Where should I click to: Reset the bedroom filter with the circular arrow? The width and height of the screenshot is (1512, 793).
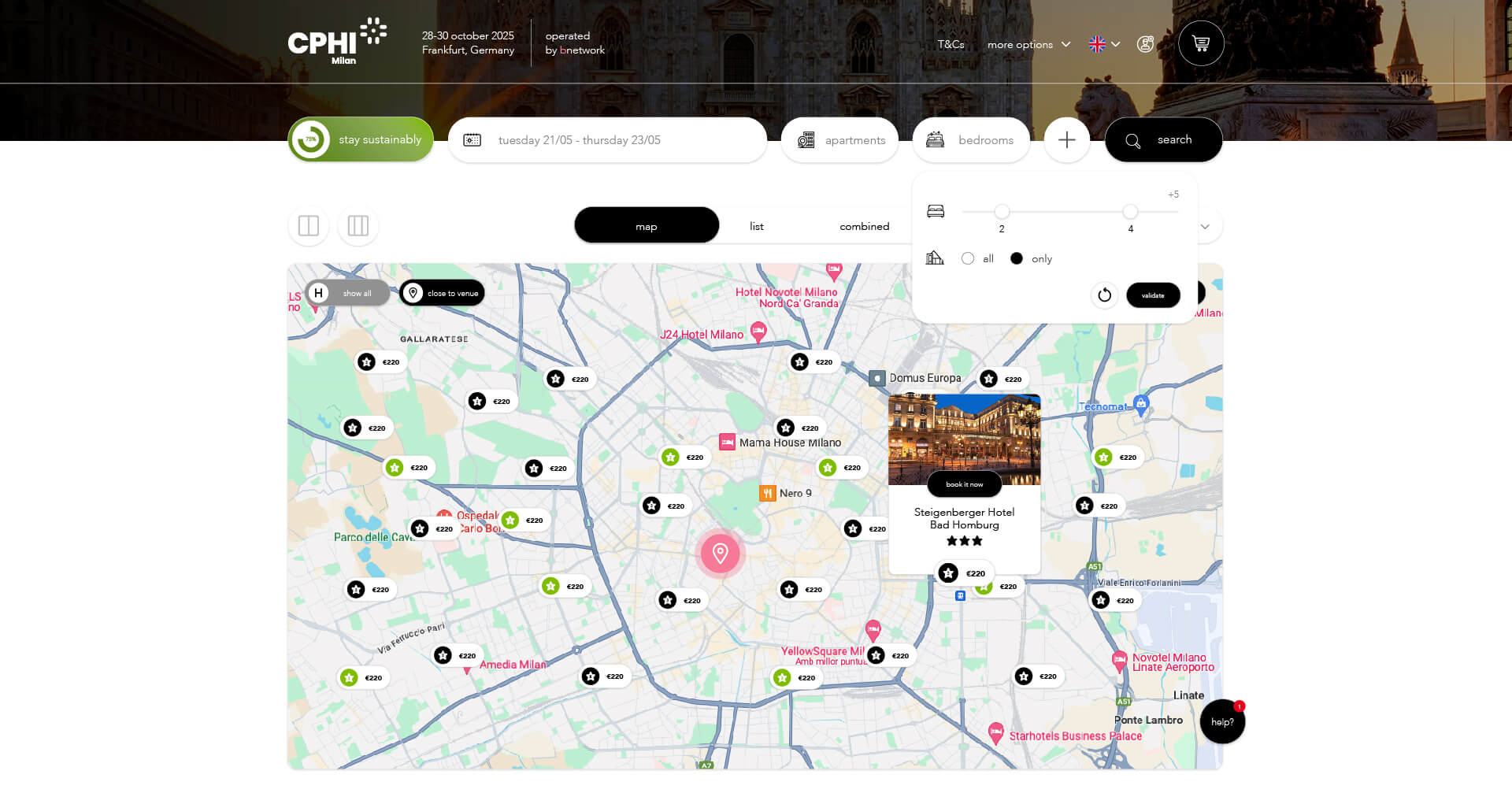pyautogui.click(x=1105, y=295)
